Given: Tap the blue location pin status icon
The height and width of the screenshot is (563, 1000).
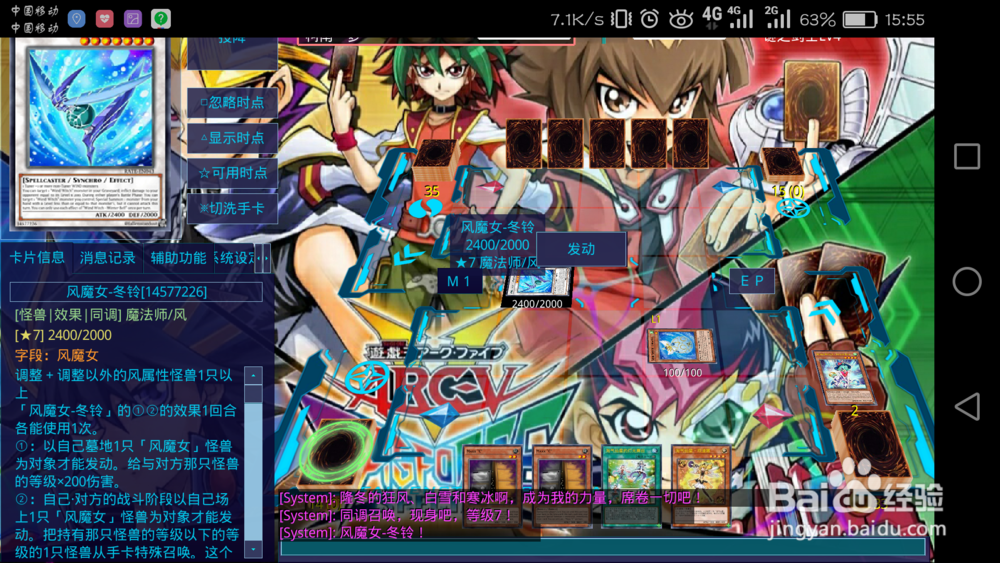Looking at the screenshot, I should [x=77, y=18].
